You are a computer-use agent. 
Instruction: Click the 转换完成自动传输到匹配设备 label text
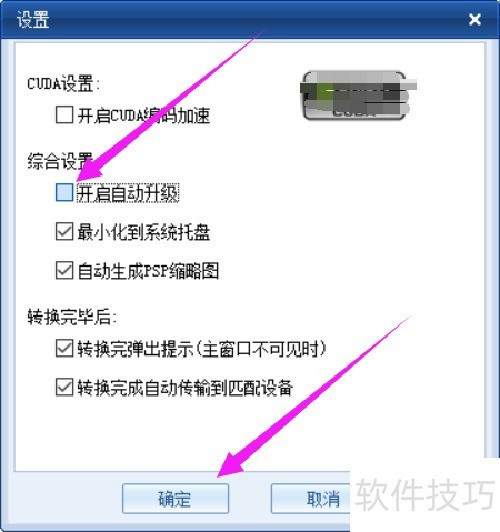coord(185,388)
